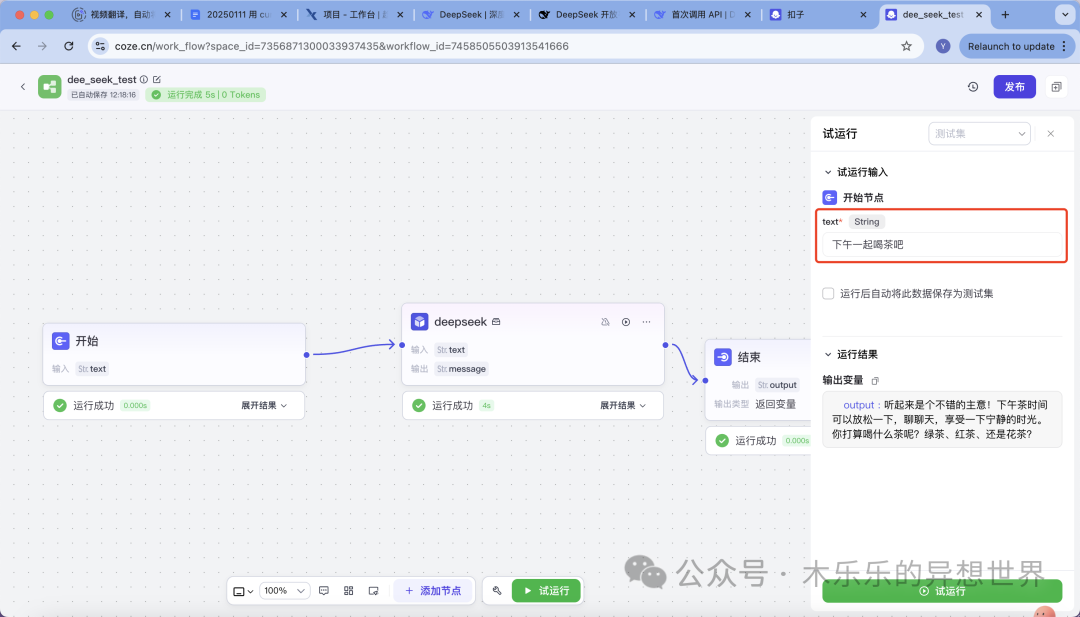The image size is (1080, 617).
Task: Edit the dee_seek_test workflow name
Action: click(157, 79)
